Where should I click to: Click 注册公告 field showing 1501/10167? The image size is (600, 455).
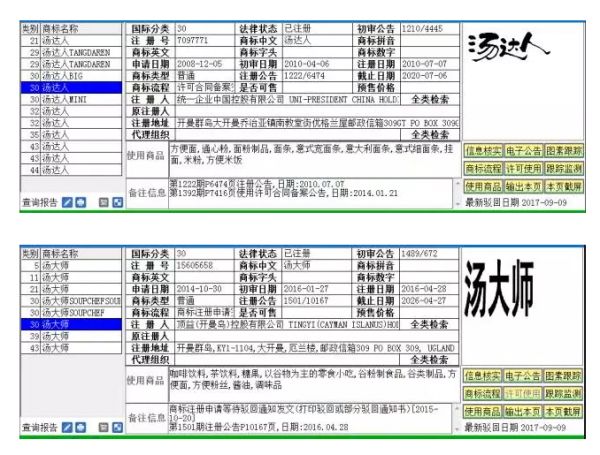point(317,301)
